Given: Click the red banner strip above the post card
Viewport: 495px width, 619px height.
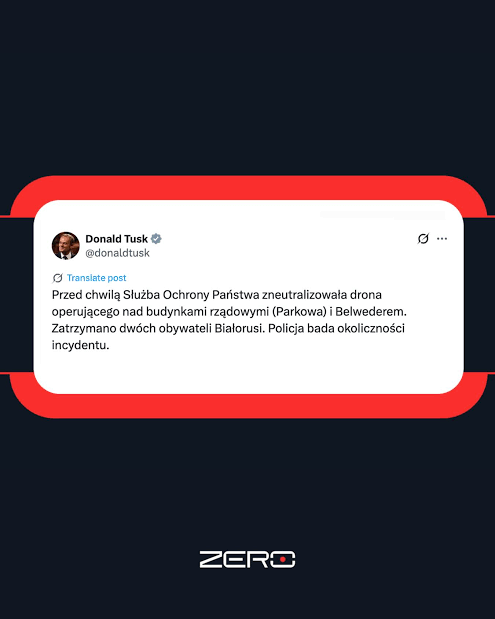Looking at the screenshot, I should [x=248, y=188].
